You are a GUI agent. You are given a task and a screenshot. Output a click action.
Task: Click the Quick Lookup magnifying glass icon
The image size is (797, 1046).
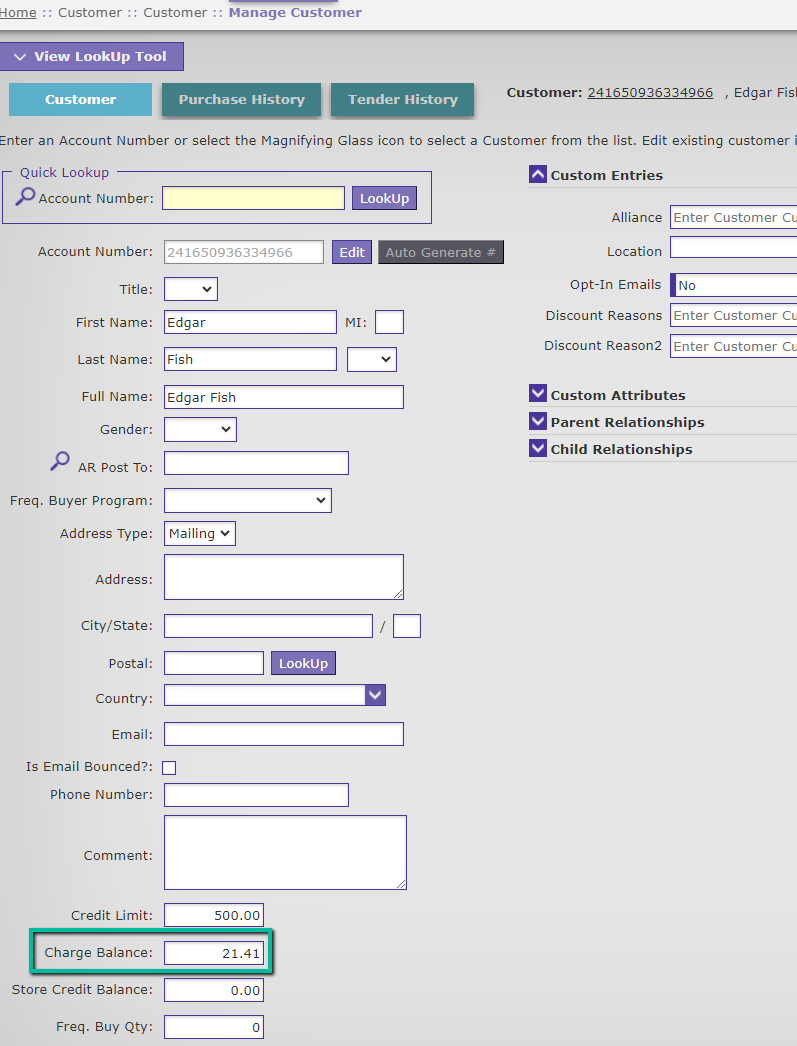pos(25,197)
